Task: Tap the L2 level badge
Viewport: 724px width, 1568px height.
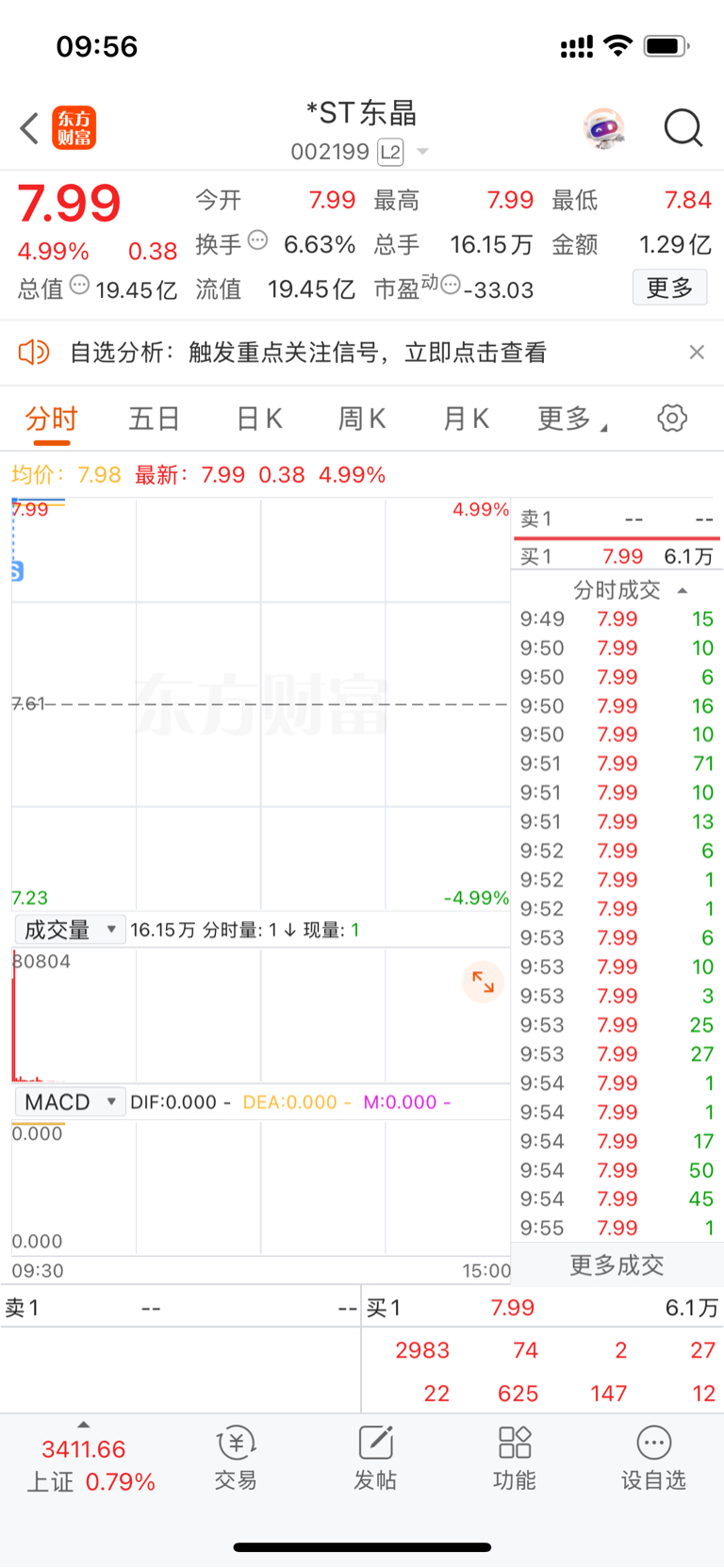Action: pos(390,152)
